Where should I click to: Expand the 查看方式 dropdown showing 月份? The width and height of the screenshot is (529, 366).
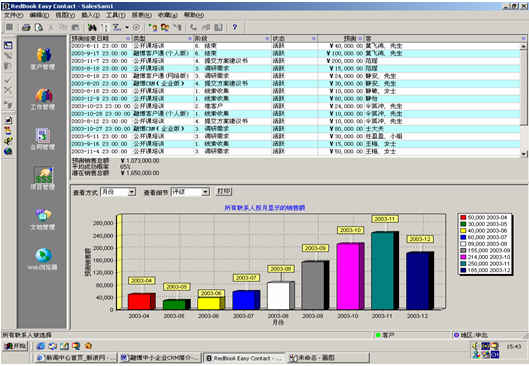132,192
